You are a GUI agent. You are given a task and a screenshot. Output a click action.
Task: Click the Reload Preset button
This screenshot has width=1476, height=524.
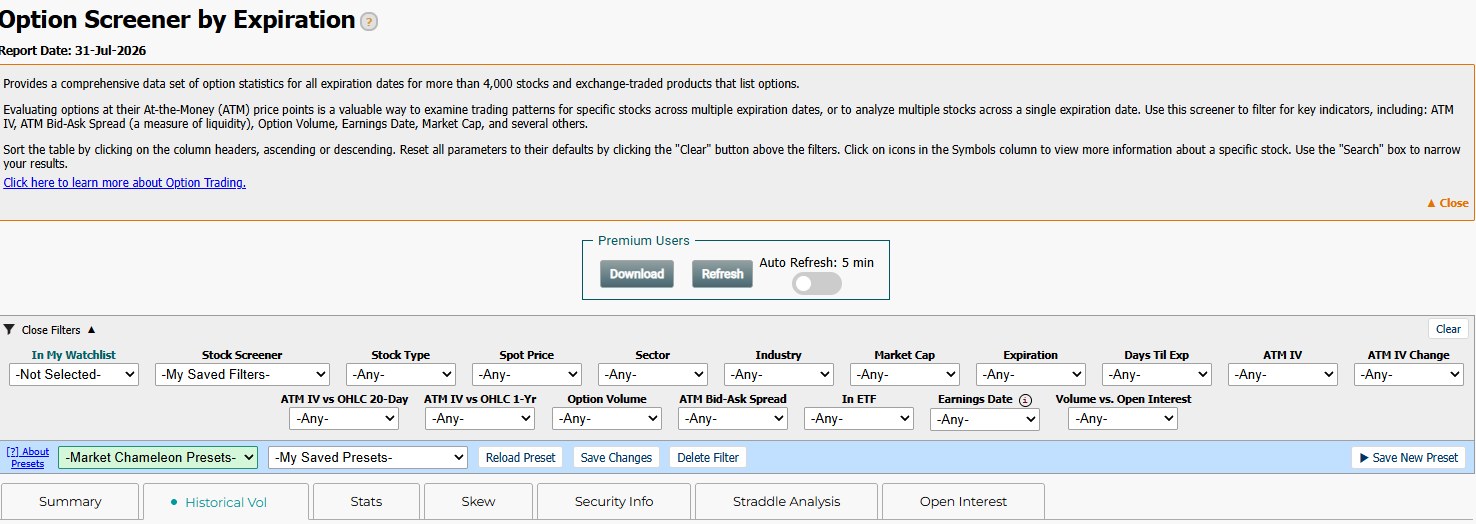click(520, 457)
